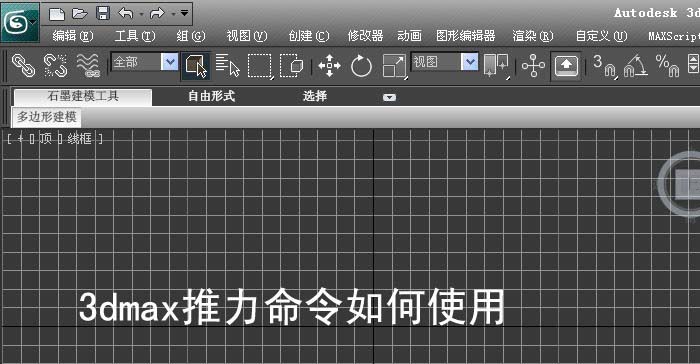Choose the Rectangular Selection Region tool
Image resolution: width=700 pixels, height=364 pixels.
[260, 66]
